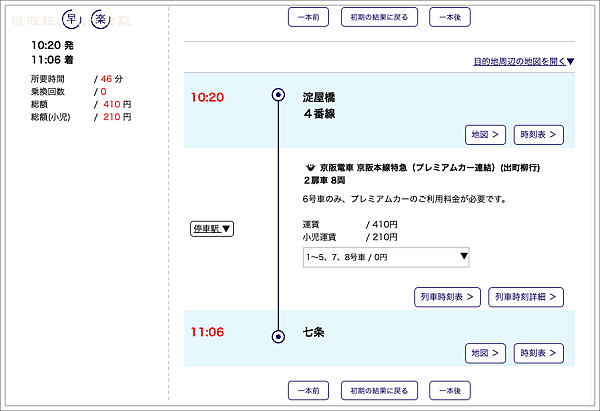Click the bottom 一本前 button
This screenshot has height=411, width=600.
click(308, 391)
